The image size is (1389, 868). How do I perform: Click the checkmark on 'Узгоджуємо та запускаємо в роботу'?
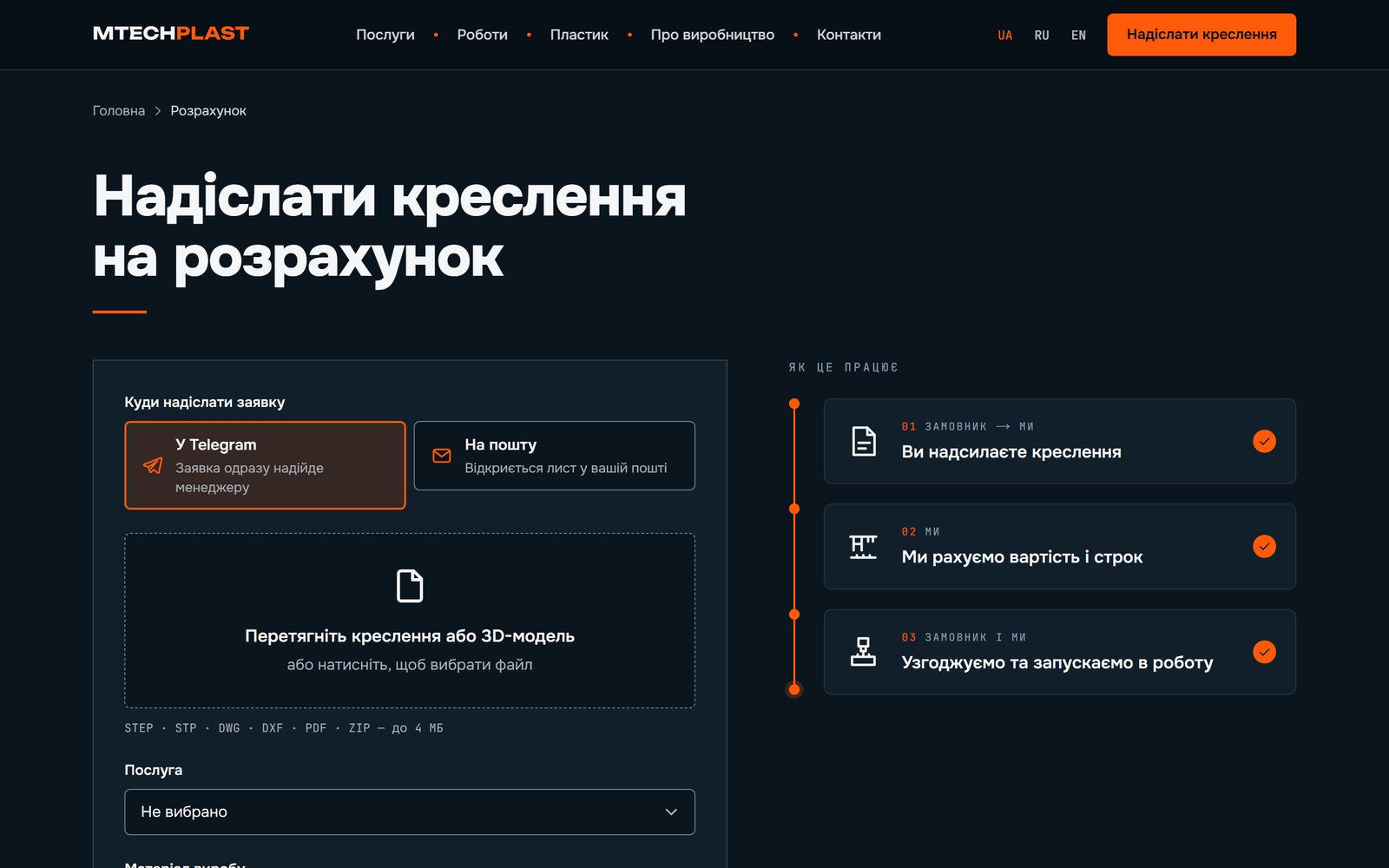[1265, 652]
